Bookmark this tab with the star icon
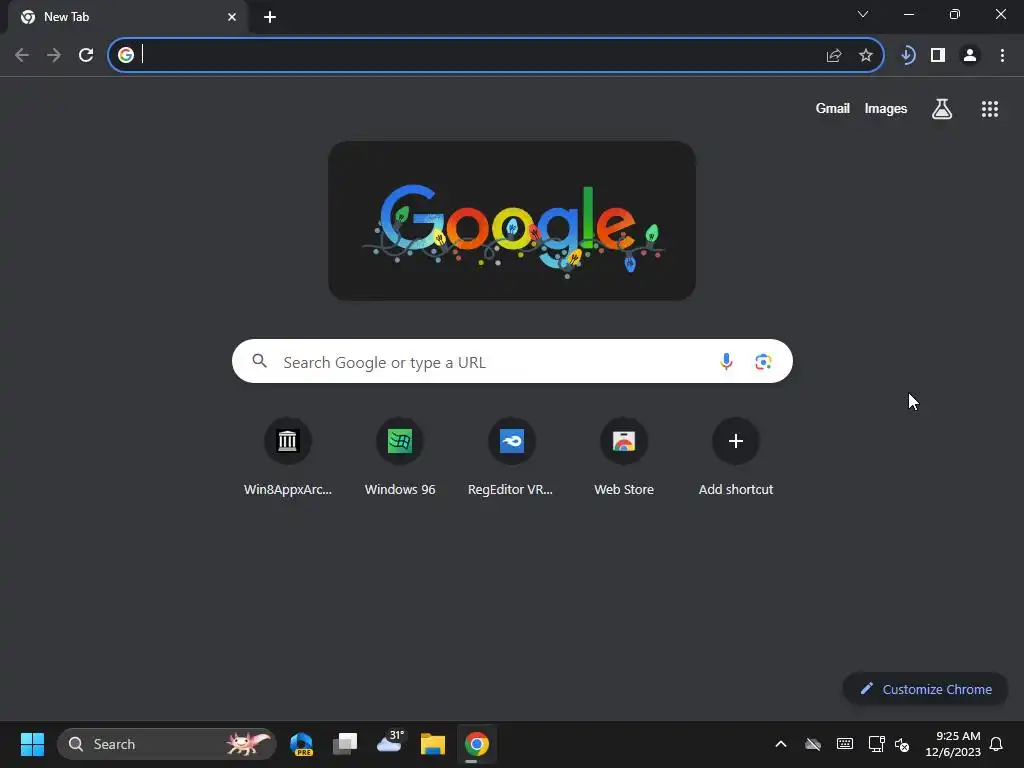The width and height of the screenshot is (1024, 768). [x=866, y=56]
